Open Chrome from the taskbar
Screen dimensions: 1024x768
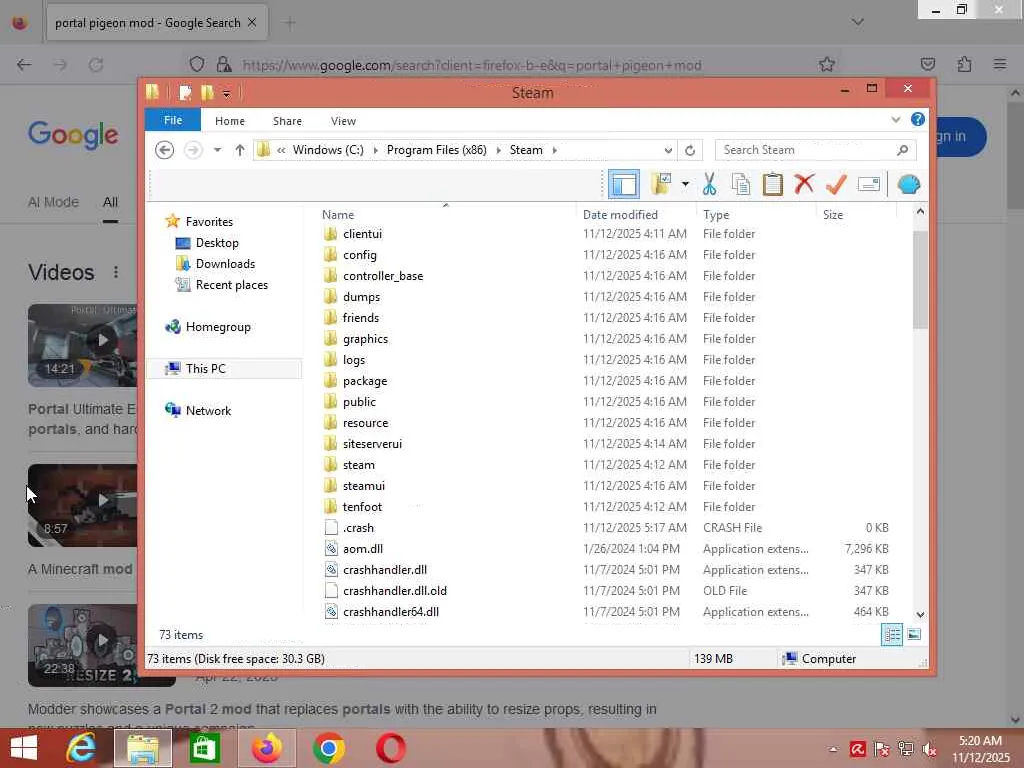point(328,748)
